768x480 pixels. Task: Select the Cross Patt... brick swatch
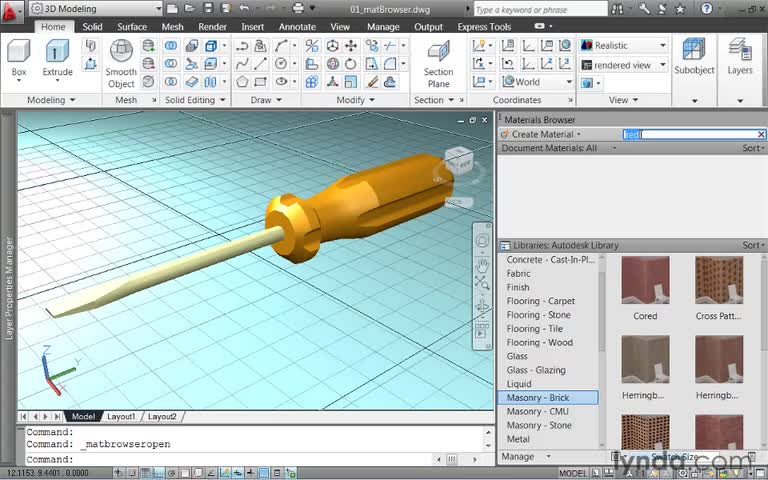click(x=719, y=280)
